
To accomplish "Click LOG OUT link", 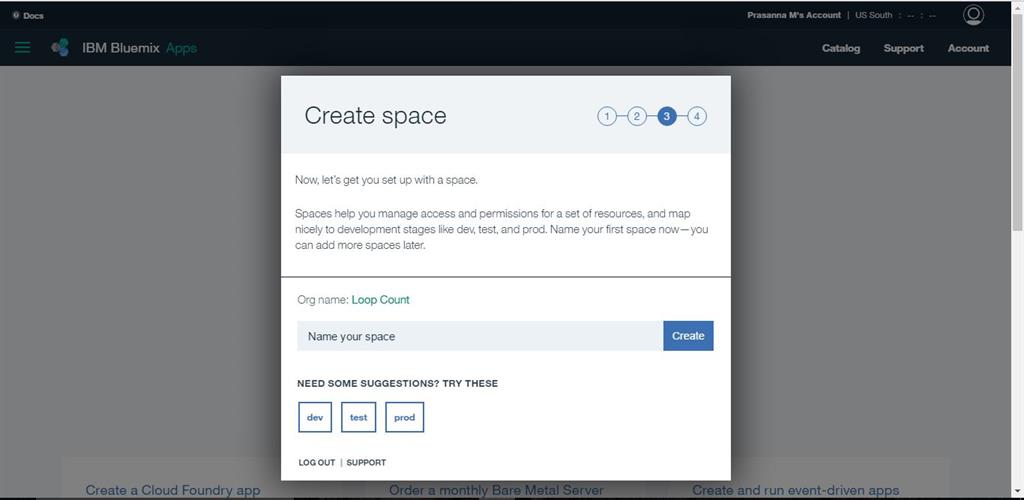I will point(317,462).
